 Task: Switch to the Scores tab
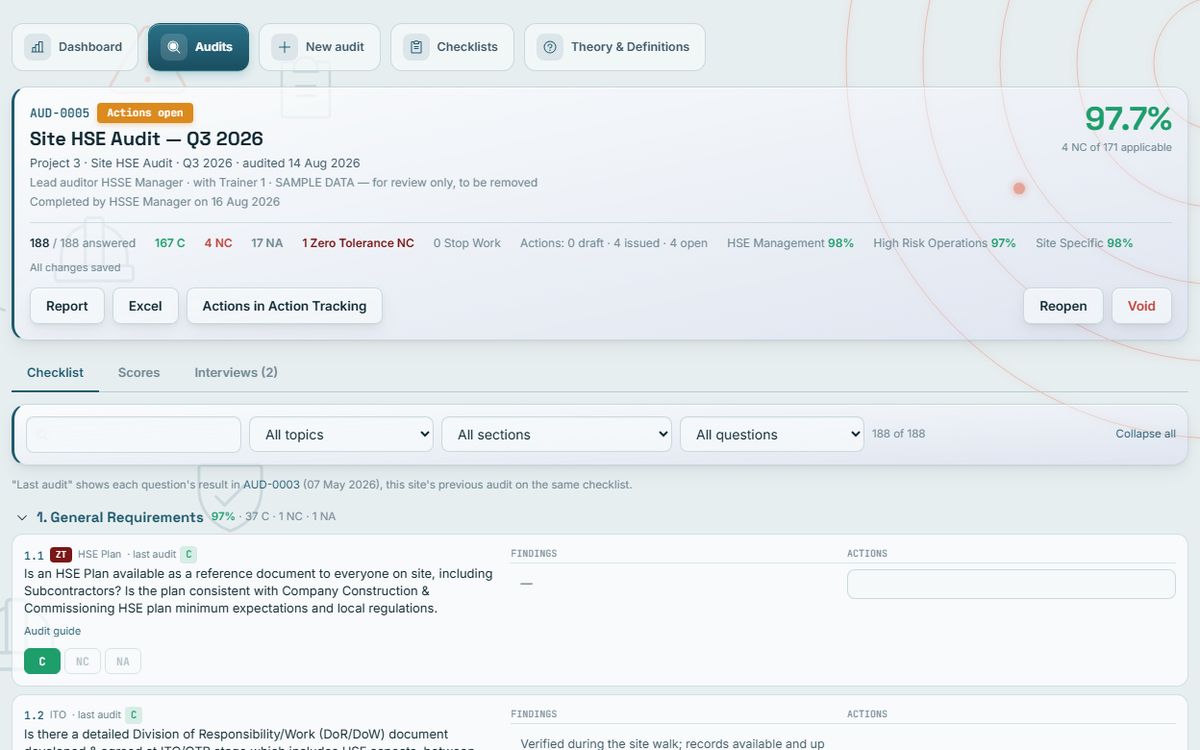click(x=139, y=372)
